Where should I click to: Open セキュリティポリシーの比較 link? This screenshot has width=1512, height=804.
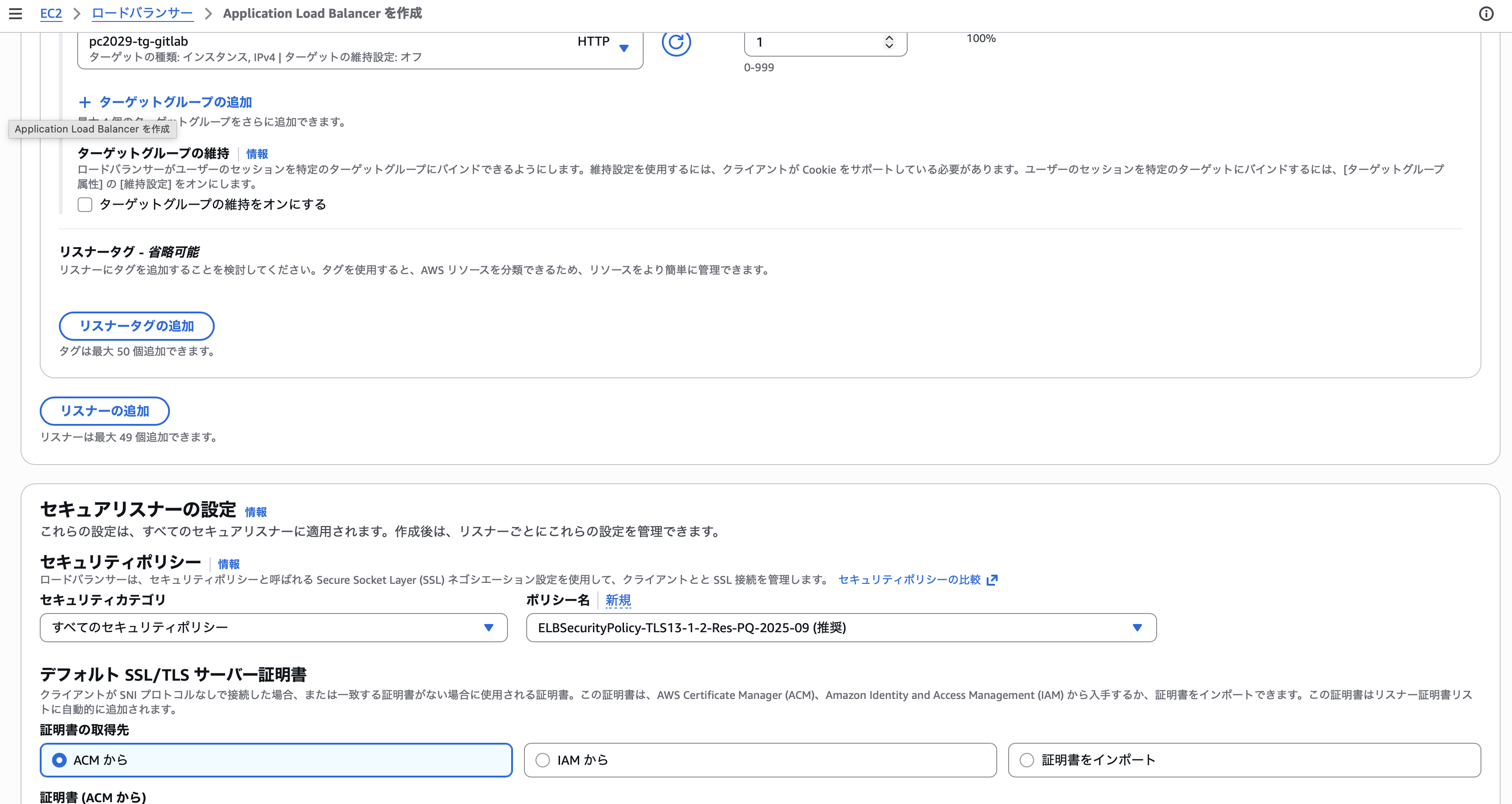click(x=909, y=580)
